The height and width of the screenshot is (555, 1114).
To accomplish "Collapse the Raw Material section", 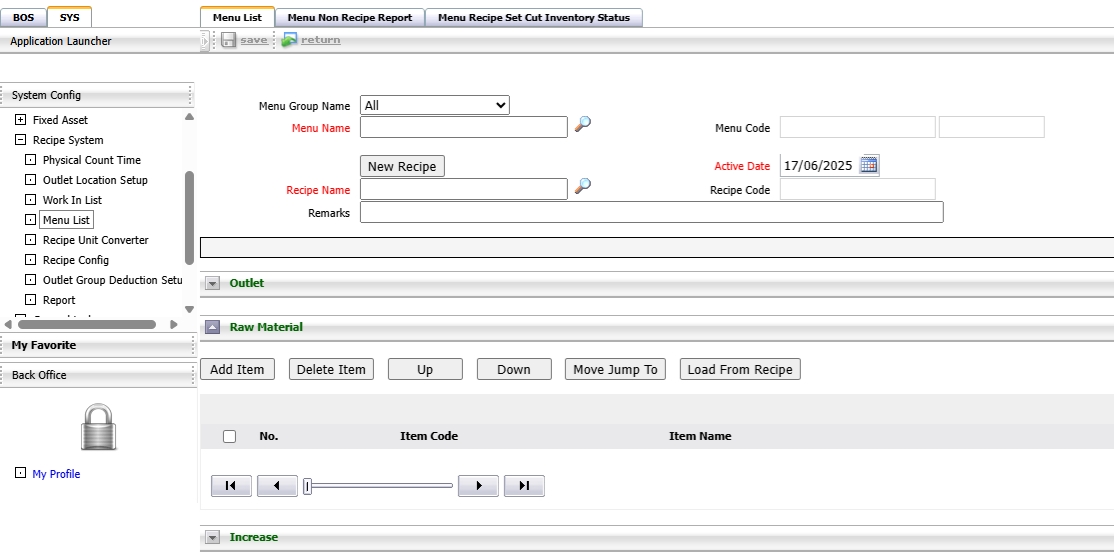I will pos(212,327).
